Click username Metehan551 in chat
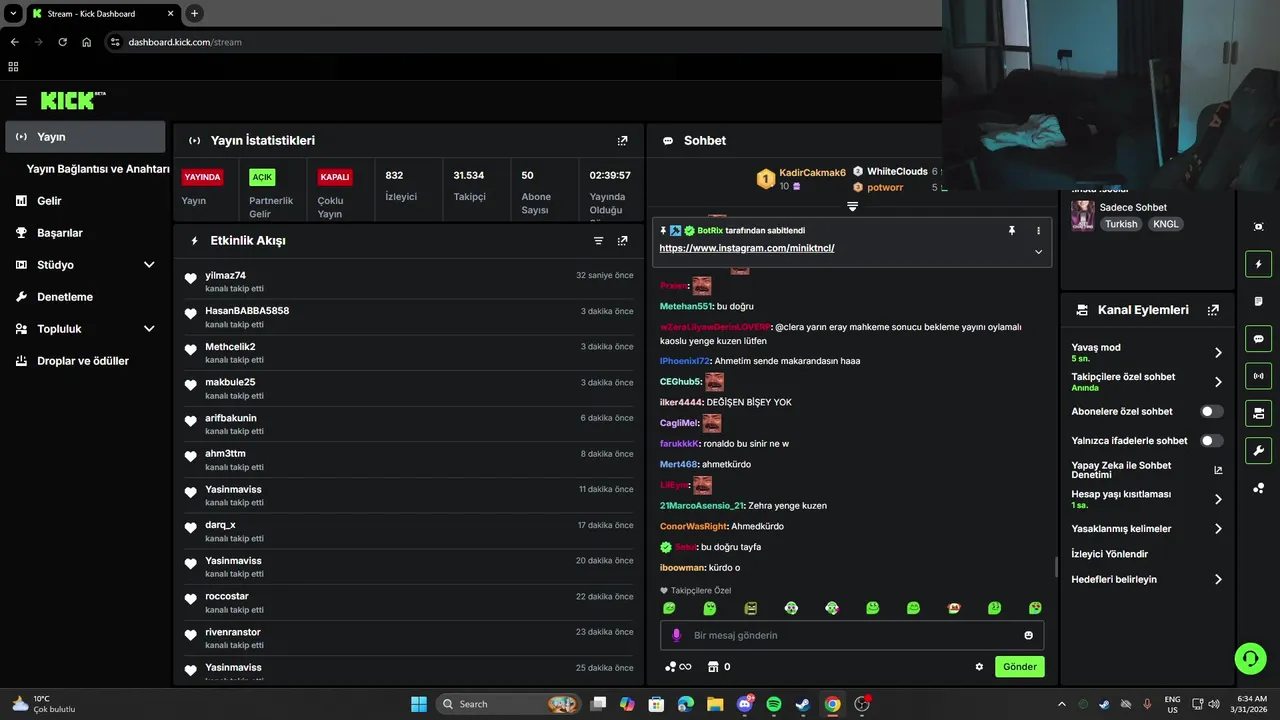Viewport: 1280px width, 720px height. pos(686,306)
